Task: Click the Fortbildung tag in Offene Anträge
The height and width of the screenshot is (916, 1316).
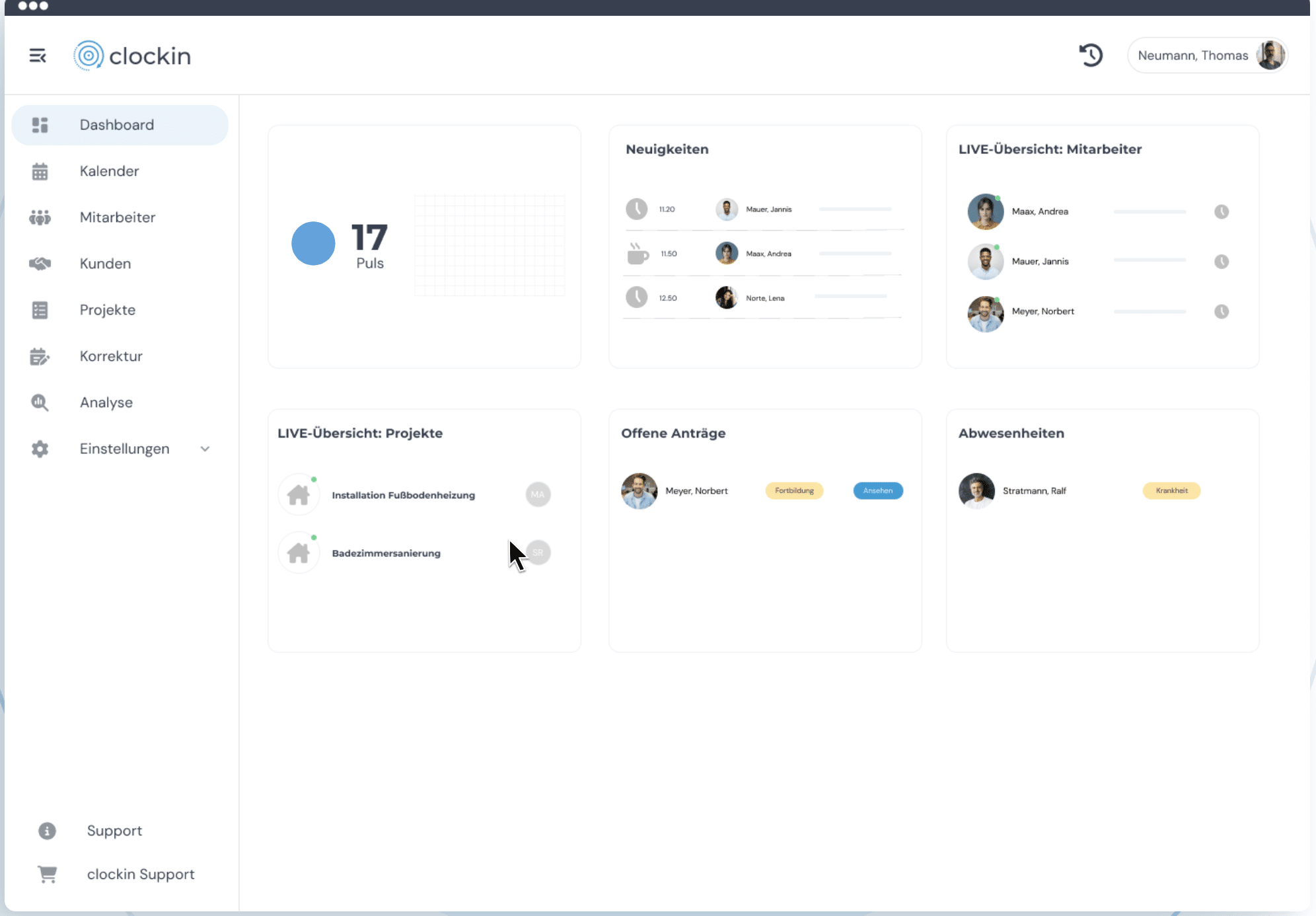Action: point(794,490)
